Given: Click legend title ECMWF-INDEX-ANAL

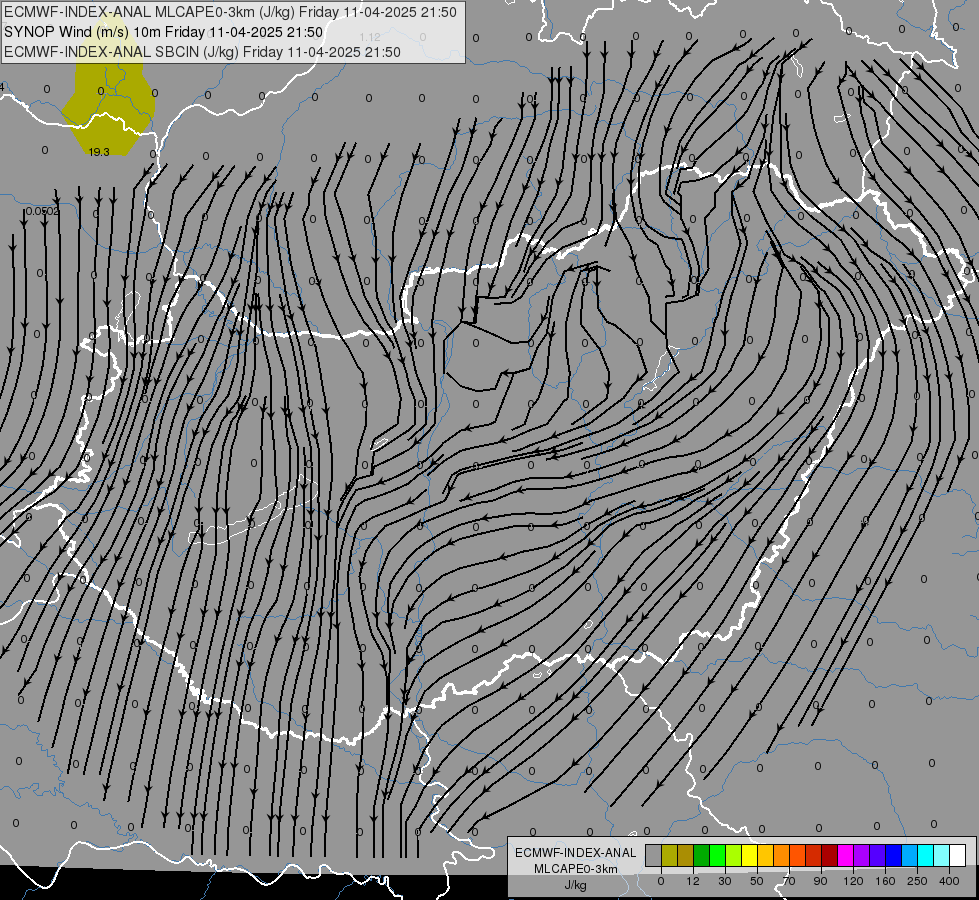Looking at the screenshot, I should coord(576,853).
